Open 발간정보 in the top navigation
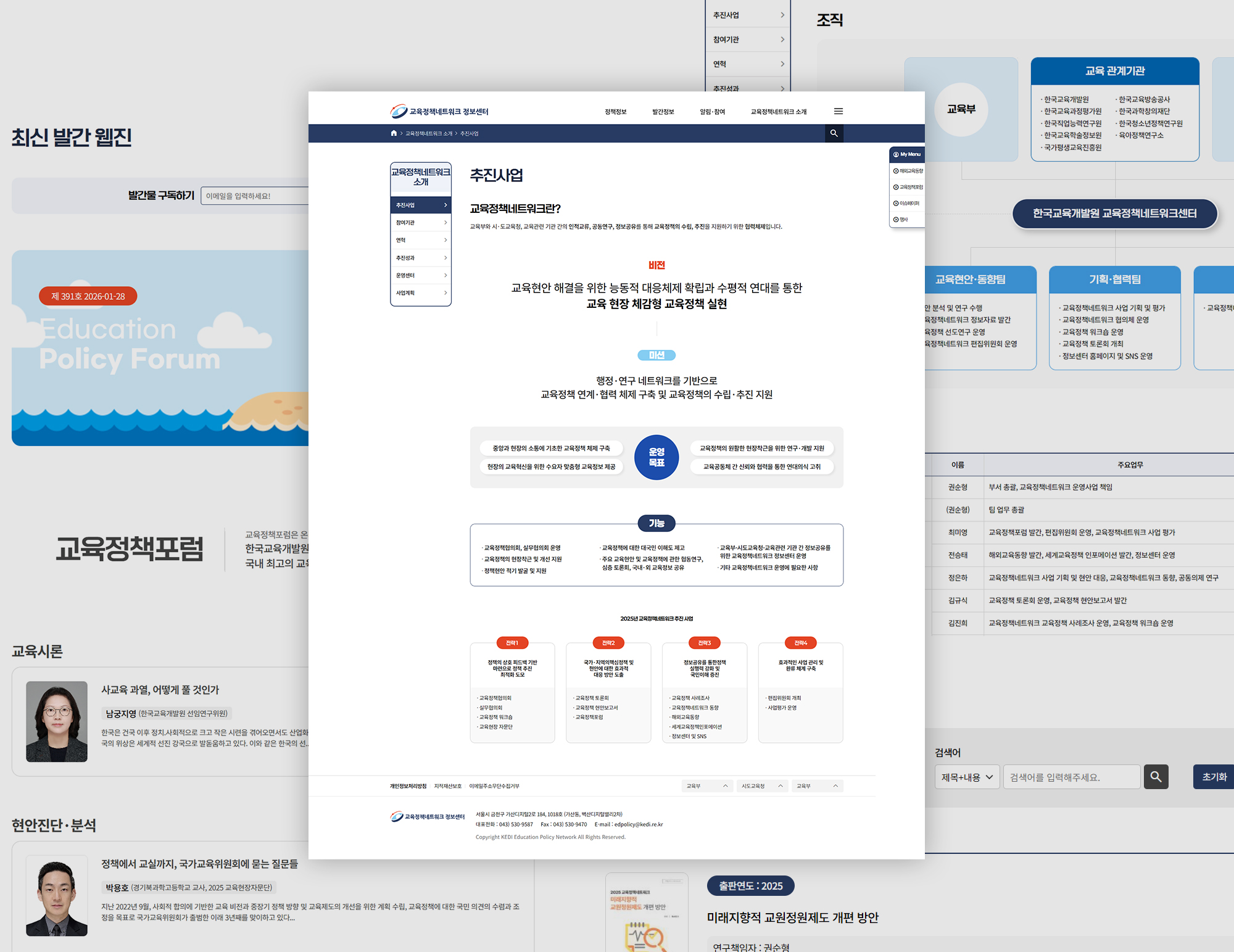This screenshot has width=1234, height=952. 663,112
